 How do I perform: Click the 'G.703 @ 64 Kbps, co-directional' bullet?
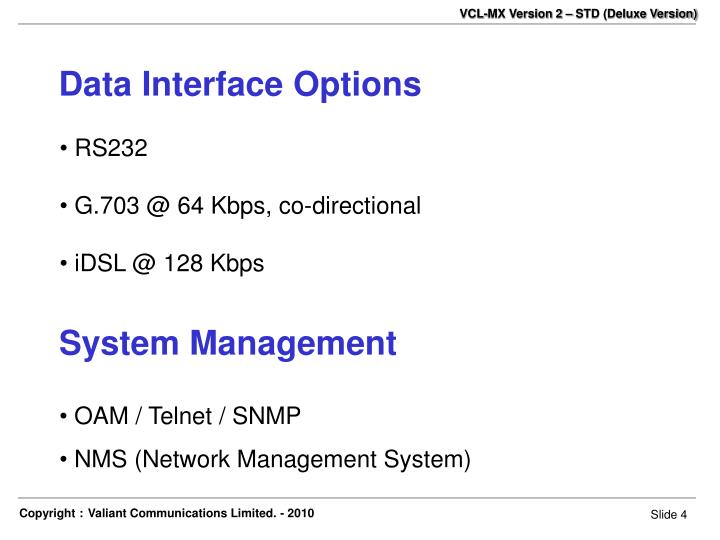[x=248, y=206]
